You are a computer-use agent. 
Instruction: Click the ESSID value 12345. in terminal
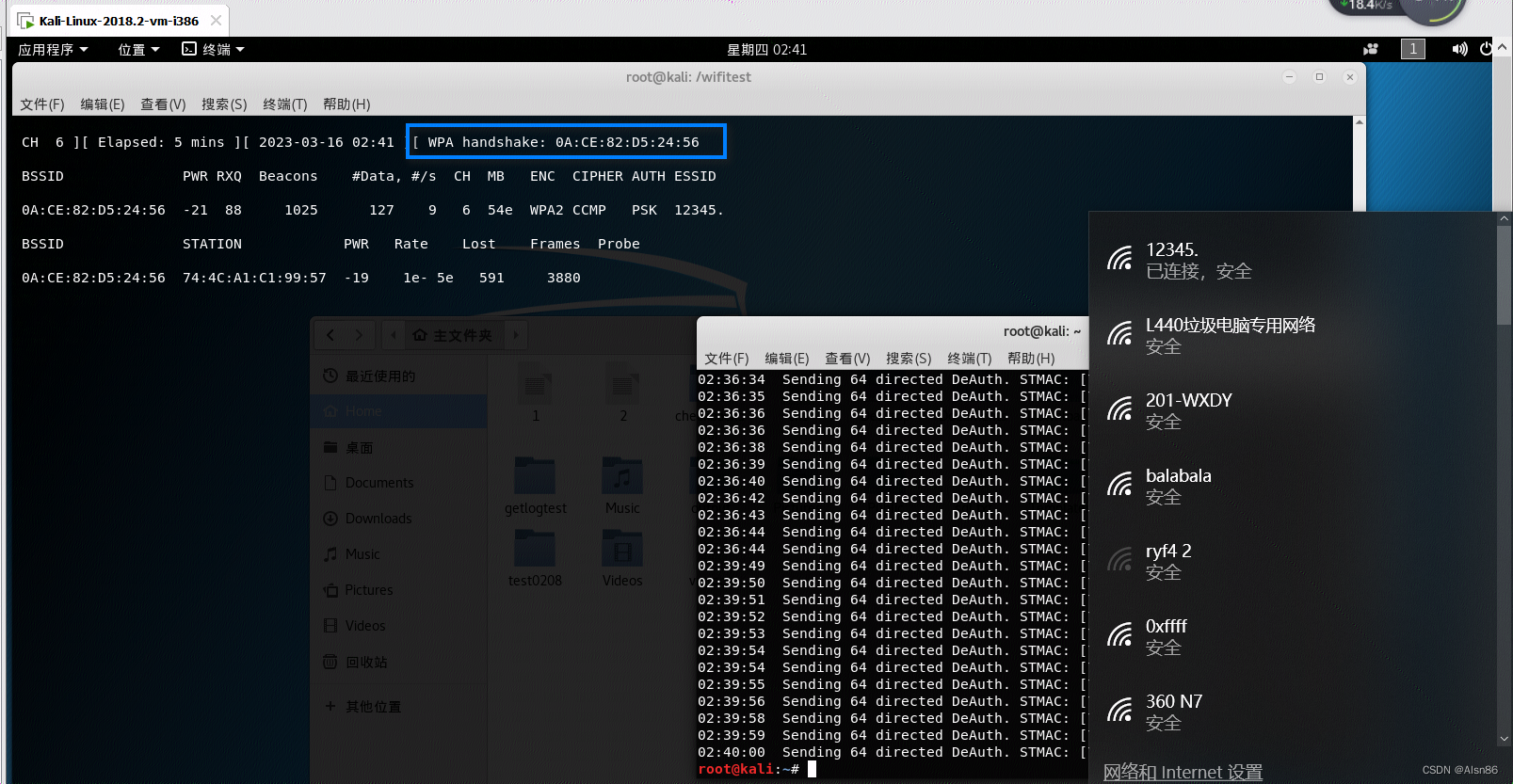pyautogui.click(x=699, y=210)
